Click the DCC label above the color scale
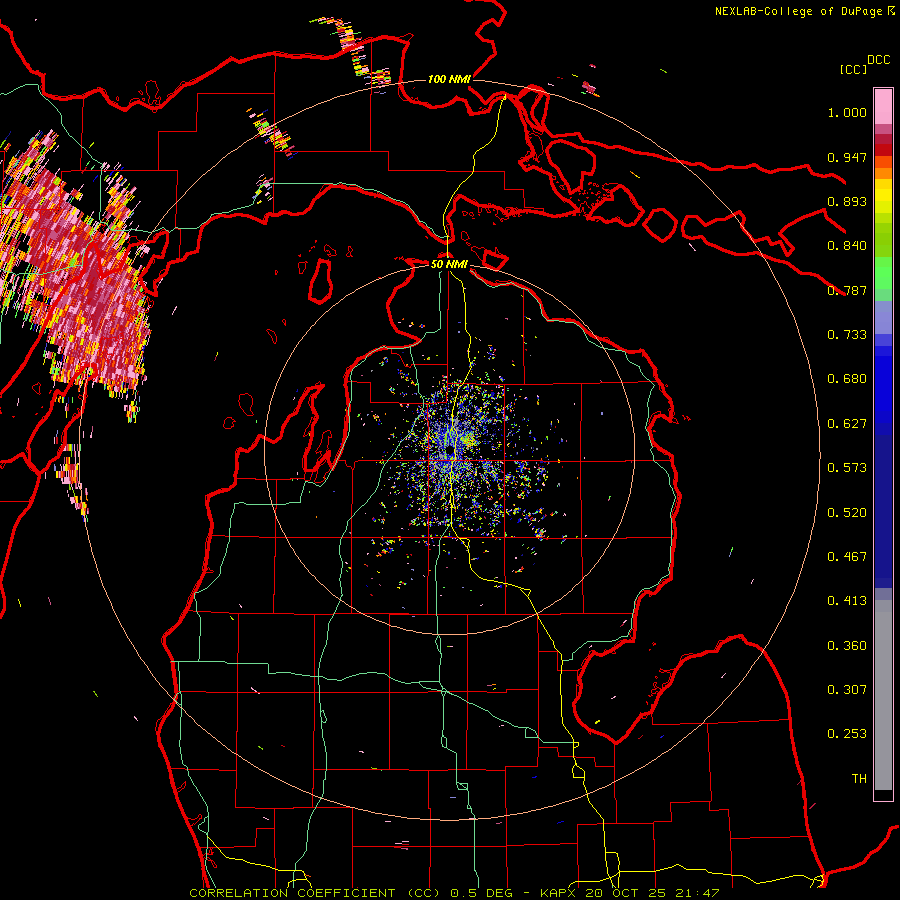This screenshot has height=900, width=900. [879, 60]
